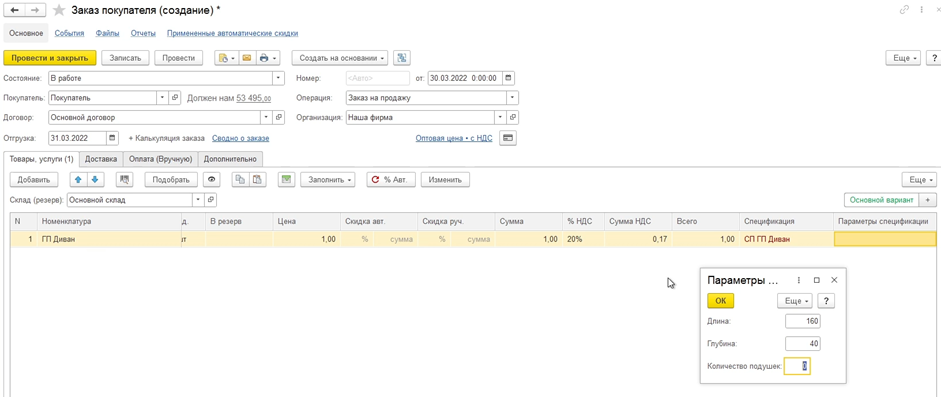941x397 pixels.
Task: Move the row up with blue arrow
Action: pos(78,180)
